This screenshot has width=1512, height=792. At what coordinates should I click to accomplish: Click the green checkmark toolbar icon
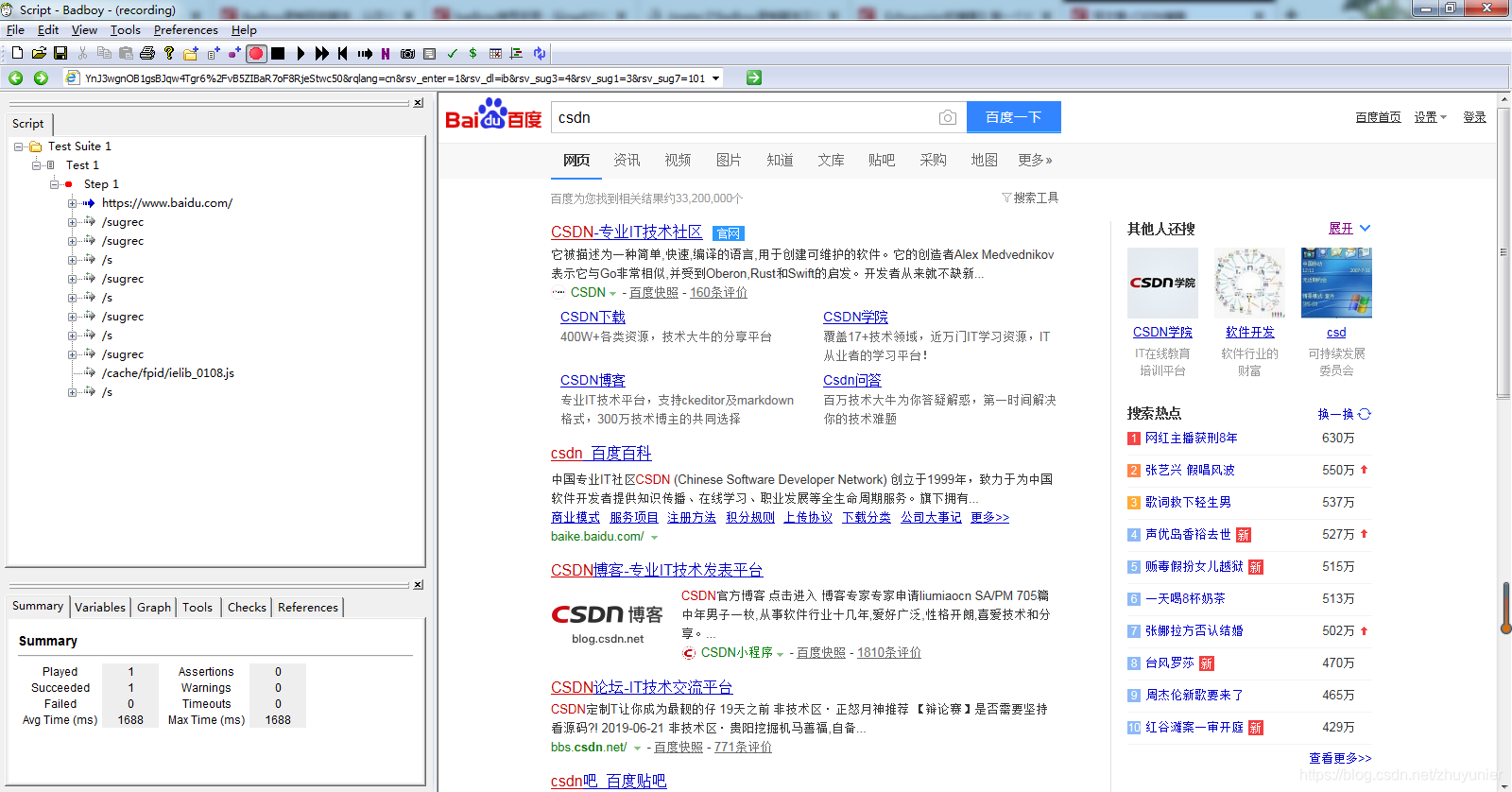452,54
